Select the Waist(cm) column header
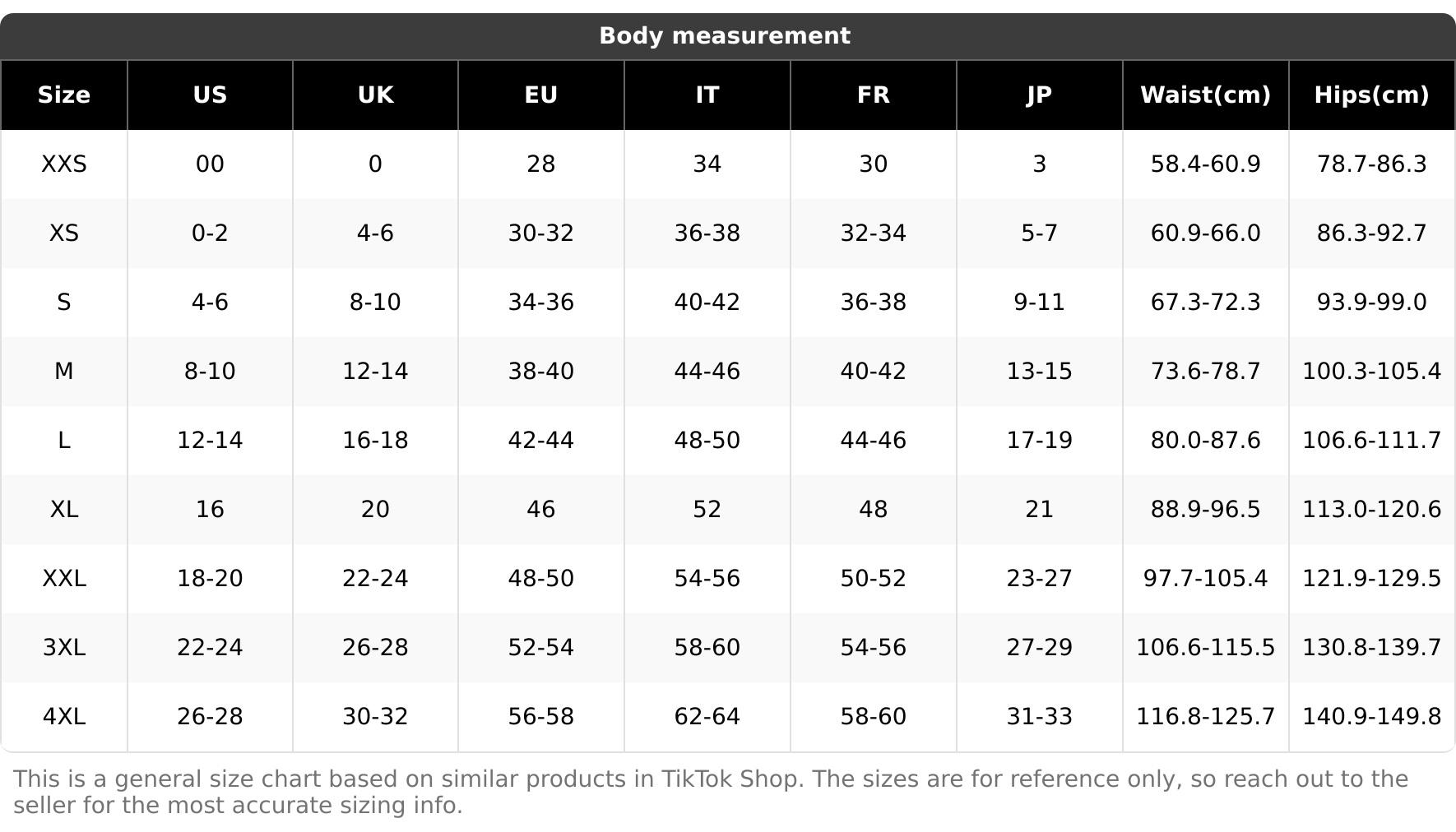 coord(1205,95)
